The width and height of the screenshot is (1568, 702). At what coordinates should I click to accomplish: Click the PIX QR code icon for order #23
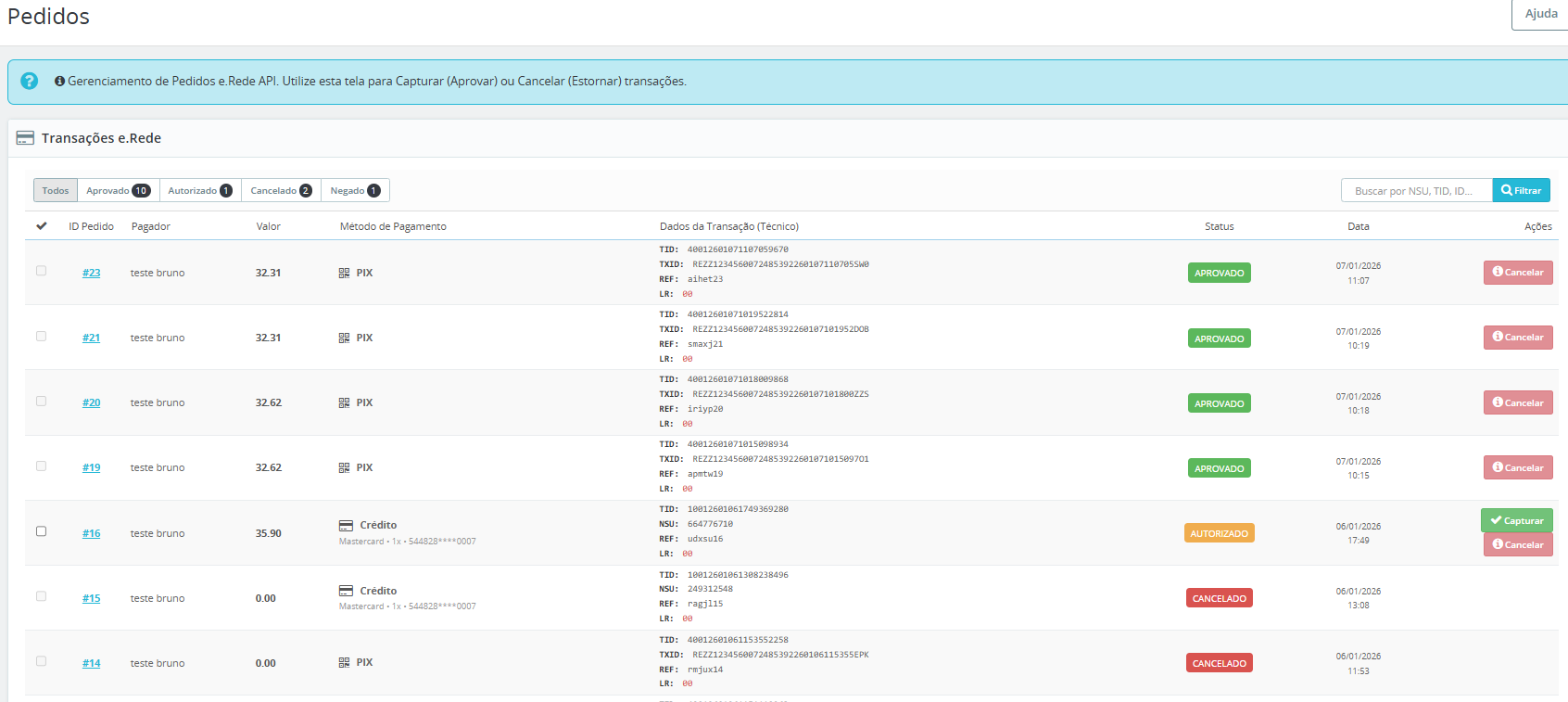344,273
